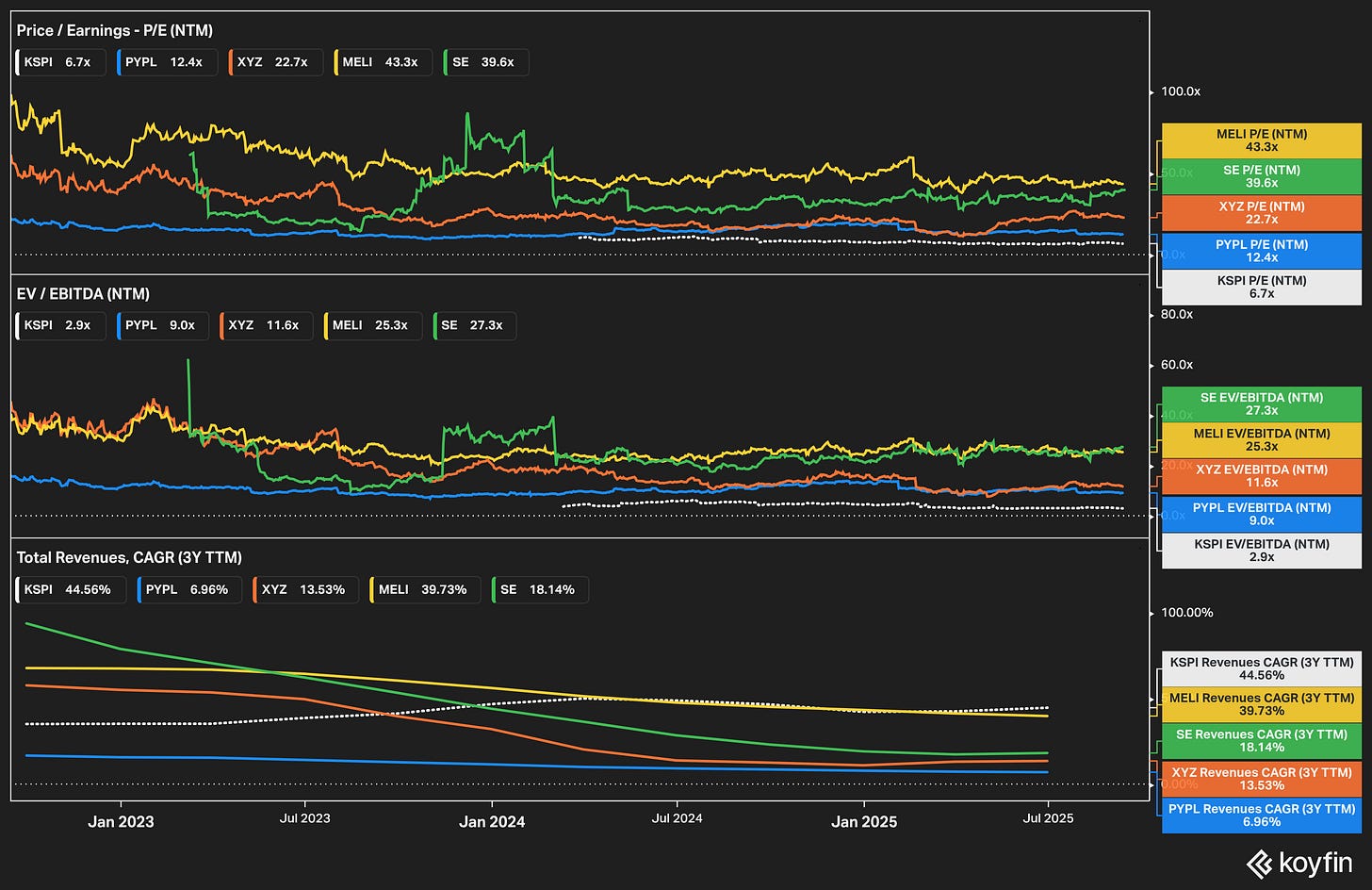Select the white KSPI P/E (NTM) 6.7x label
Screen dimensions: 1372x890
point(1262,287)
